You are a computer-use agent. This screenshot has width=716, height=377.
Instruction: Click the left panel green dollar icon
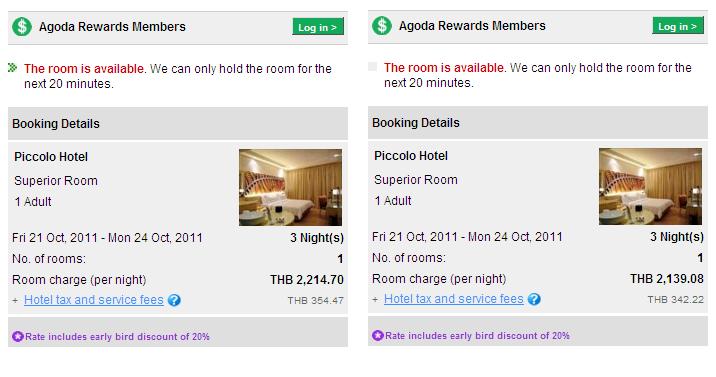pos(22,27)
